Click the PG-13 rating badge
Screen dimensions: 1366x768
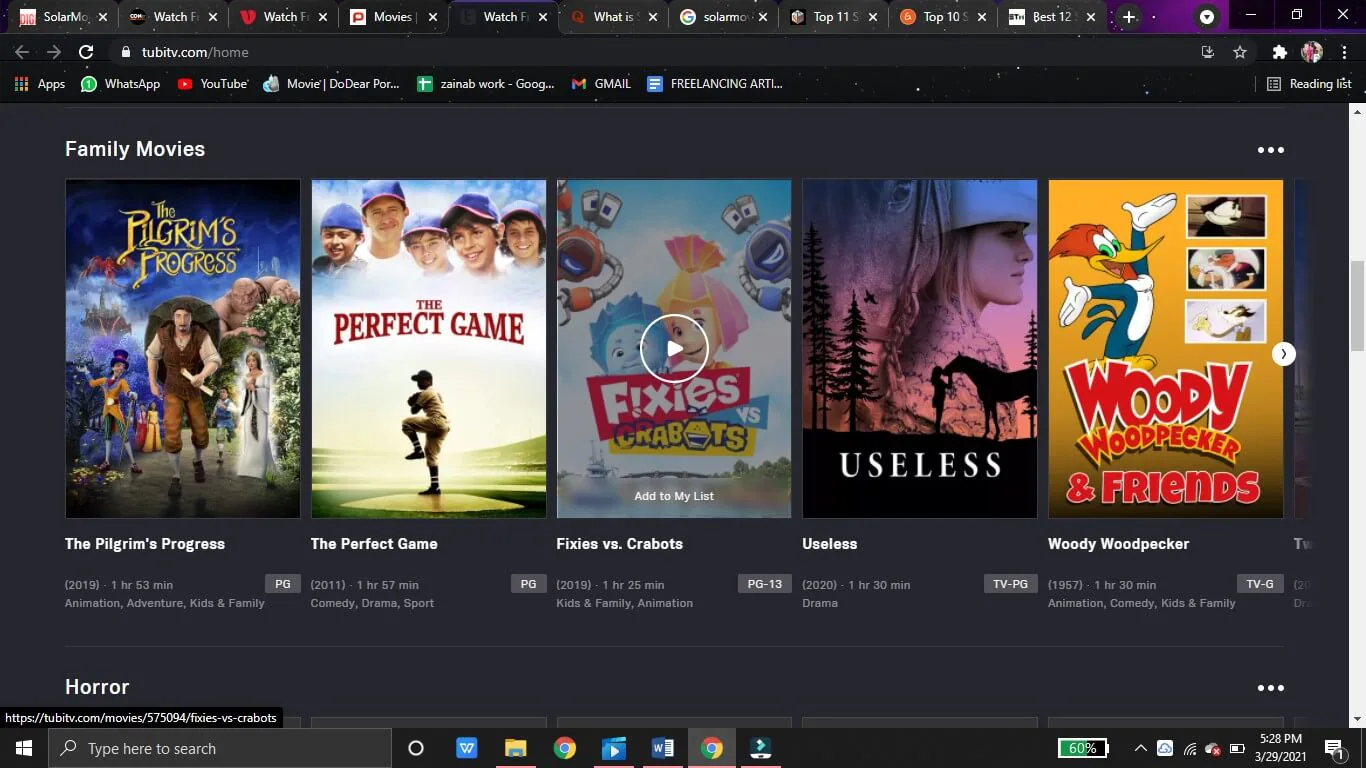click(x=765, y=584)
